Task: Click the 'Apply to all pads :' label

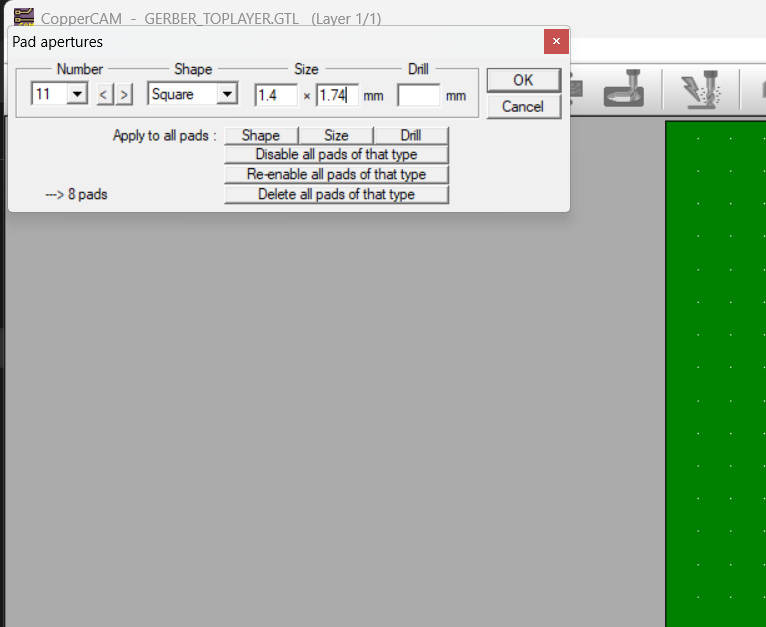Action: point(165,135)
